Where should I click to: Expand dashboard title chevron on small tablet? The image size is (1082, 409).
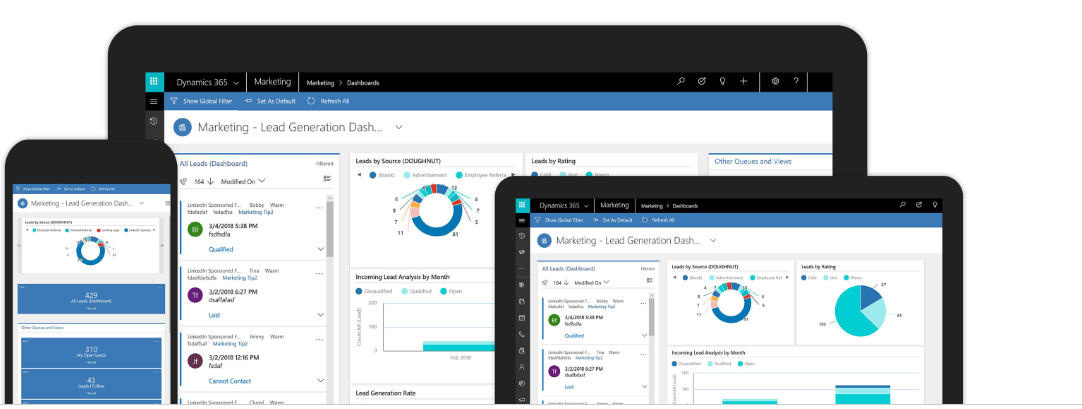(x=713, y=241)
